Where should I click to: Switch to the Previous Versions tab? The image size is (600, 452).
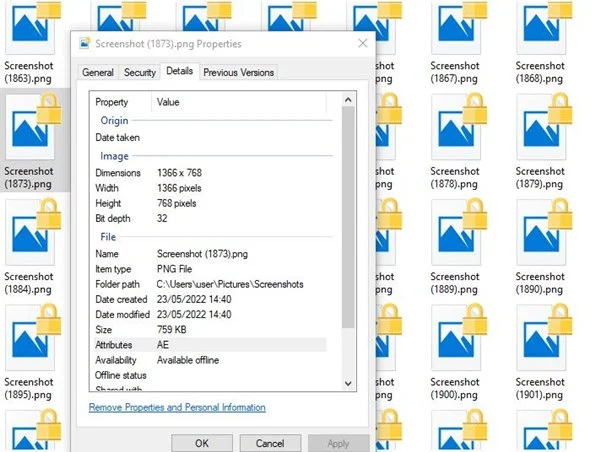pyautogui.click(x=238, y=72)
